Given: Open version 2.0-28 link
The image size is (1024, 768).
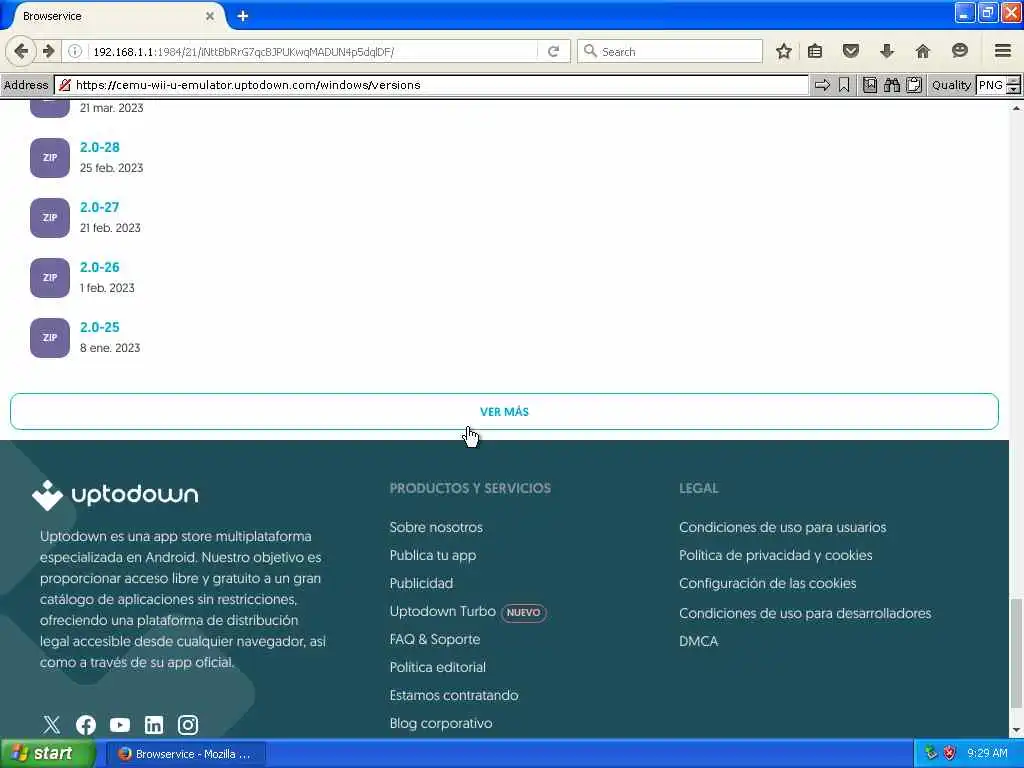Looking at the screenshot, I should pyautogui.click(x=99, y=148).
